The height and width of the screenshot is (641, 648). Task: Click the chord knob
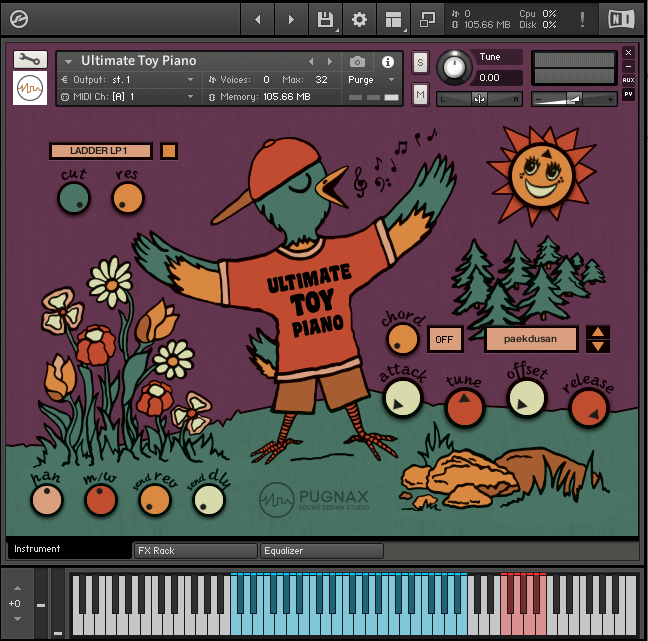[402, 339]
